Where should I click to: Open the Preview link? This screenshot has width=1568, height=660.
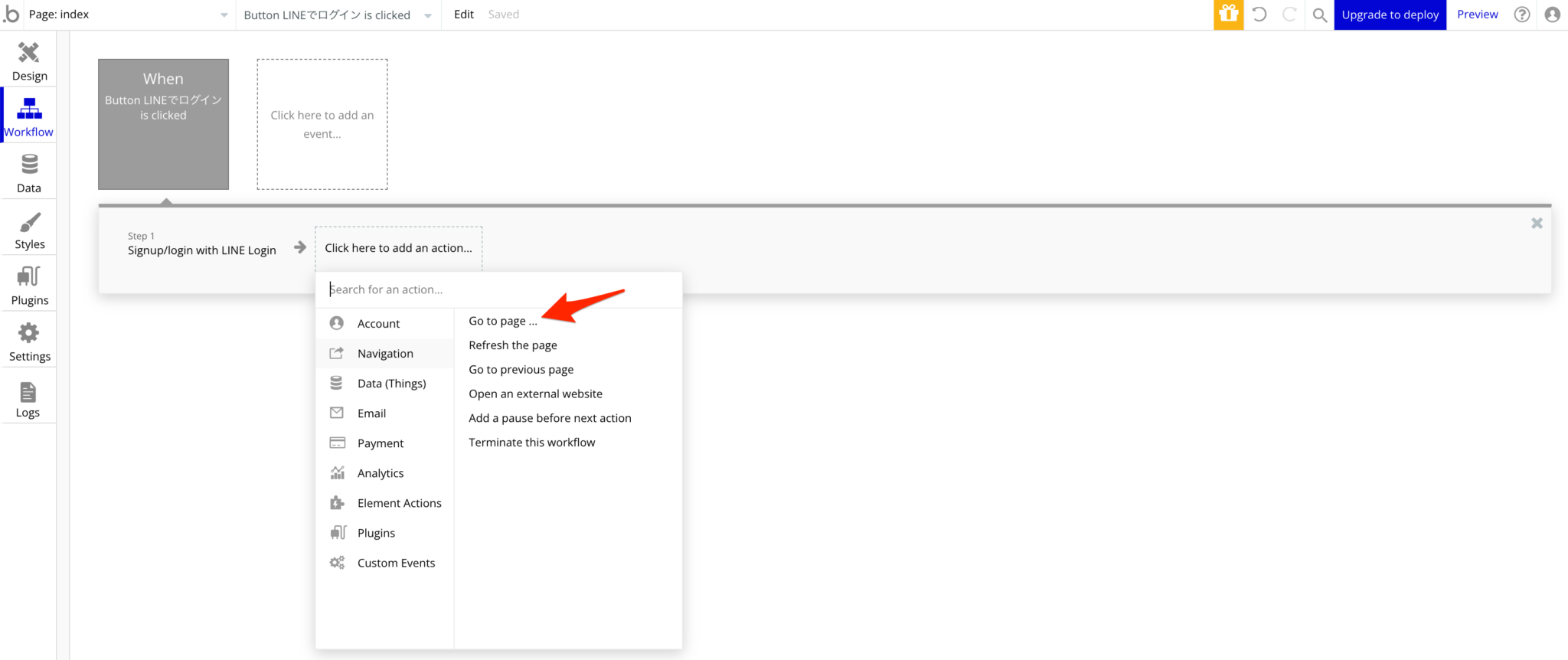click(x=1477, y=15)
